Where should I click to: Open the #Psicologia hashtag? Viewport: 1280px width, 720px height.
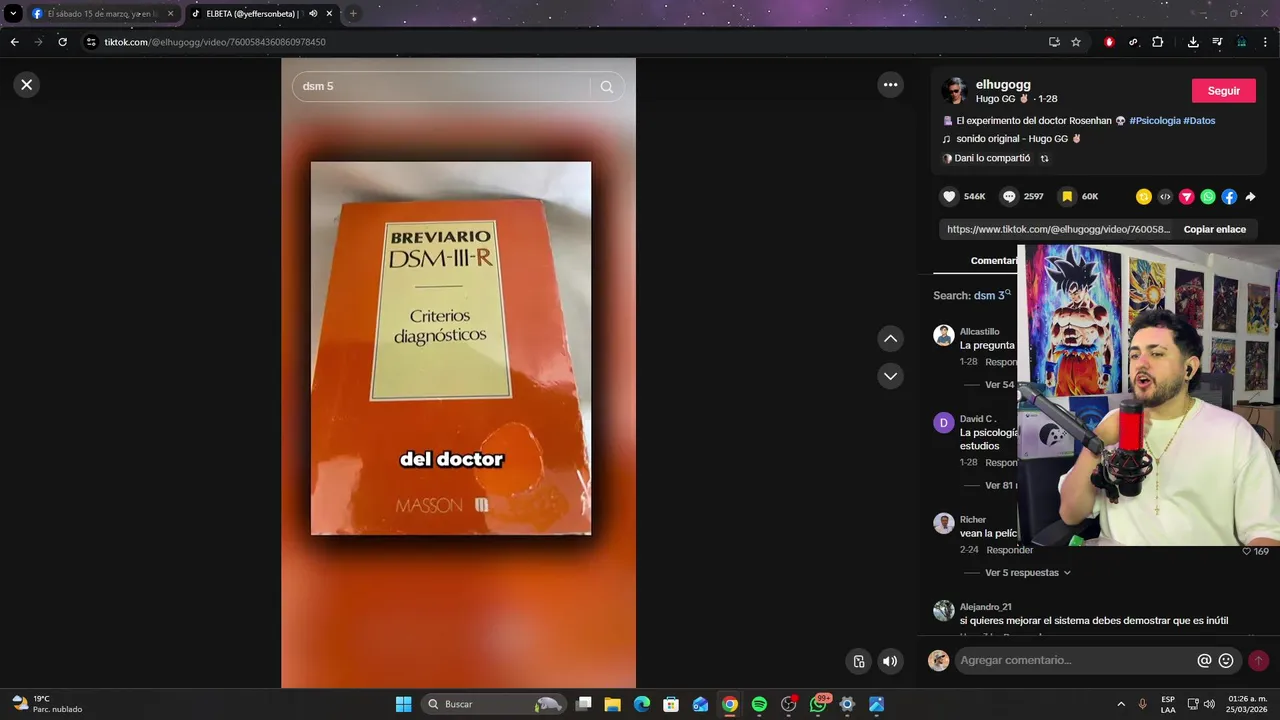pos(1154,121)
